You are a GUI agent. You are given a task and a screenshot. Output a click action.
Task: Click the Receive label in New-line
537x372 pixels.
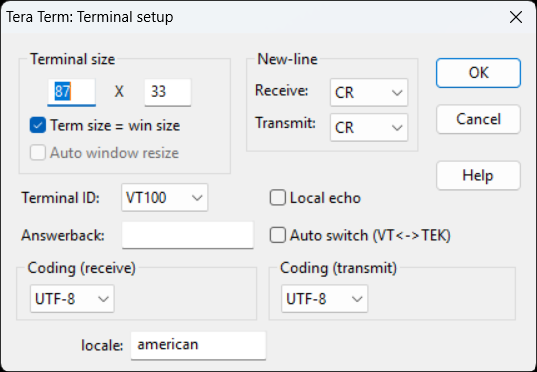tap(282, 91)
